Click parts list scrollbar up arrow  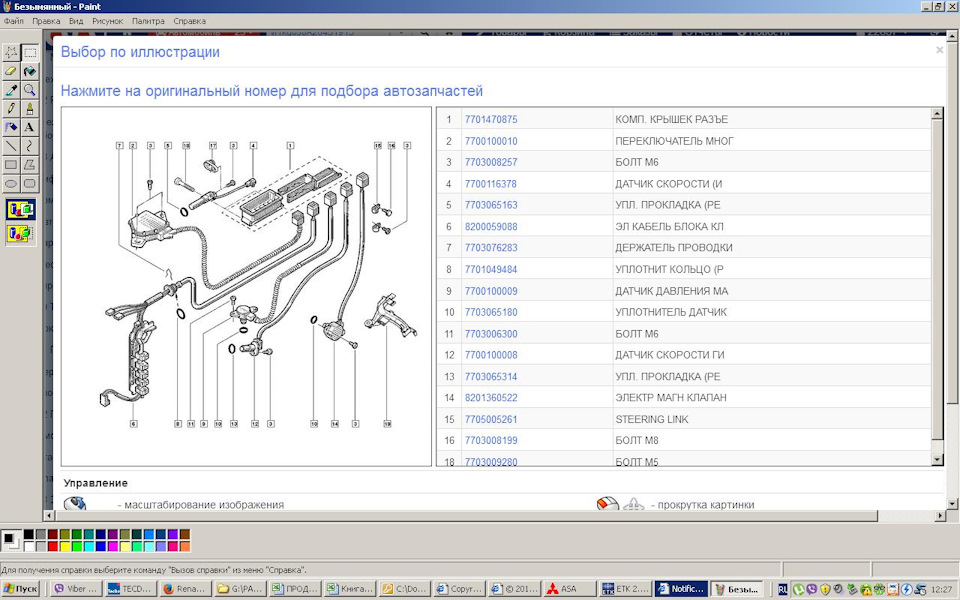click(937, 114)
